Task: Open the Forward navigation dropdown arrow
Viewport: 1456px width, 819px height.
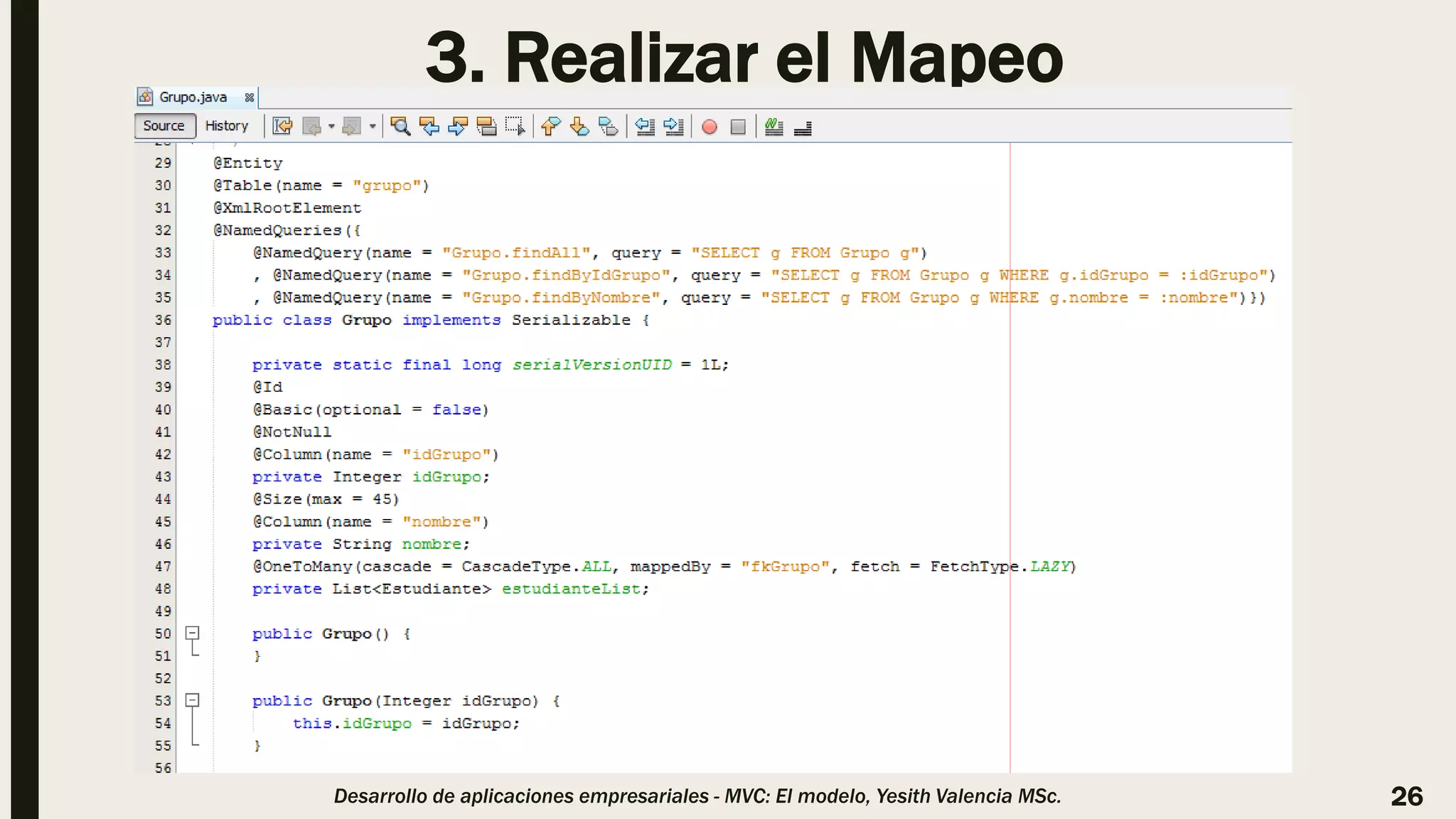Action: [x=372, y=127]
